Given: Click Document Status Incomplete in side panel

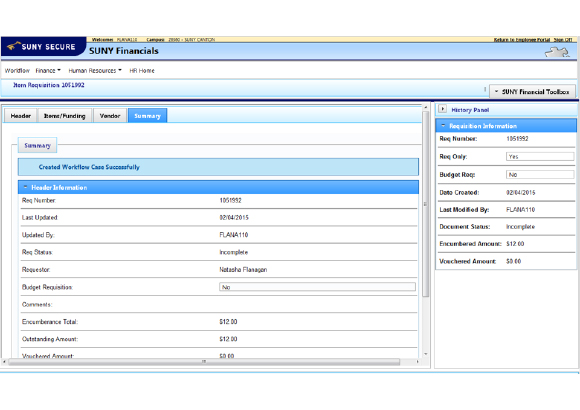Looking at the screenshot, I should (520, 226).
